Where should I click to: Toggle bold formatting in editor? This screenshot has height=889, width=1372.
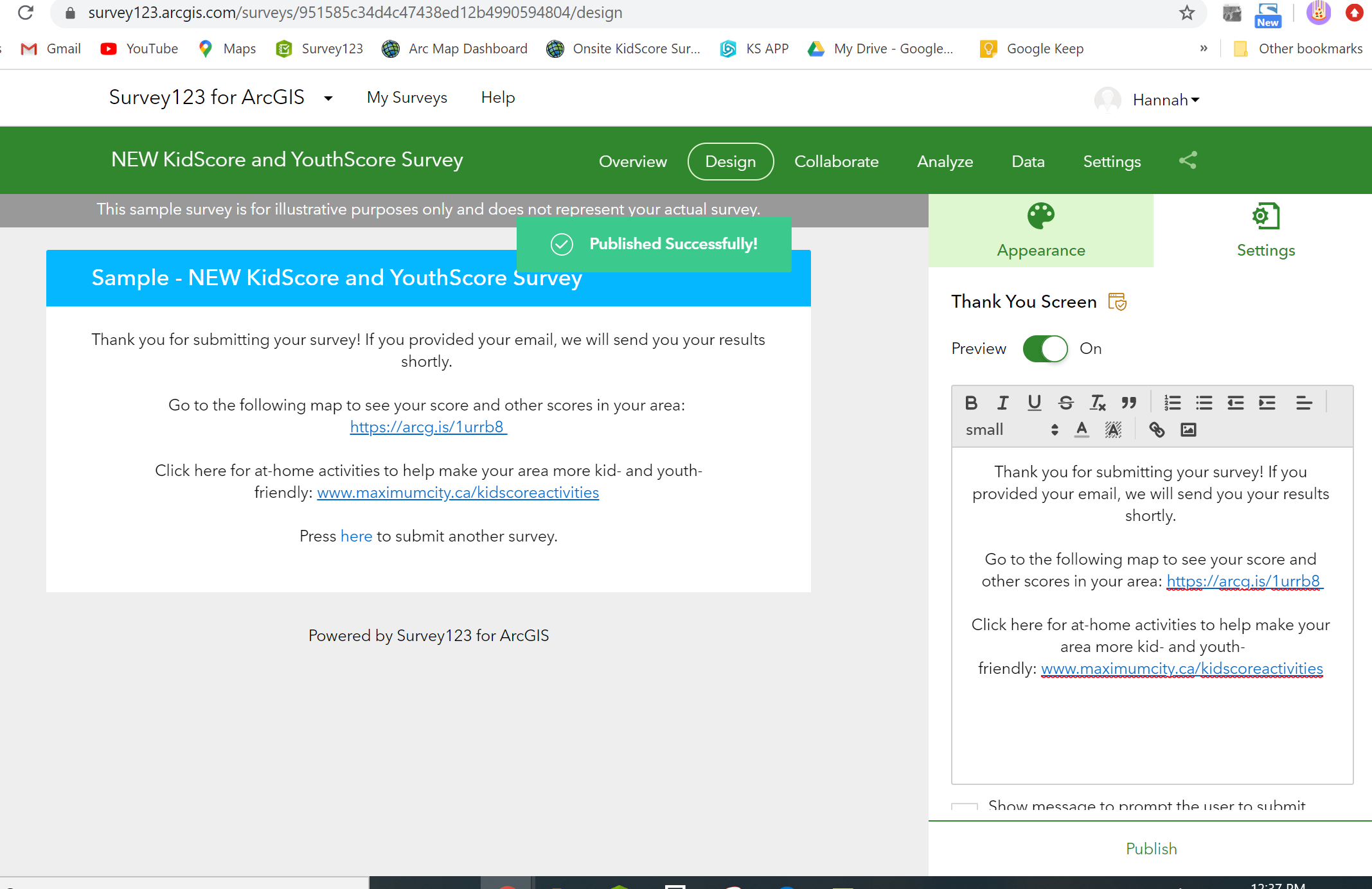971,403
